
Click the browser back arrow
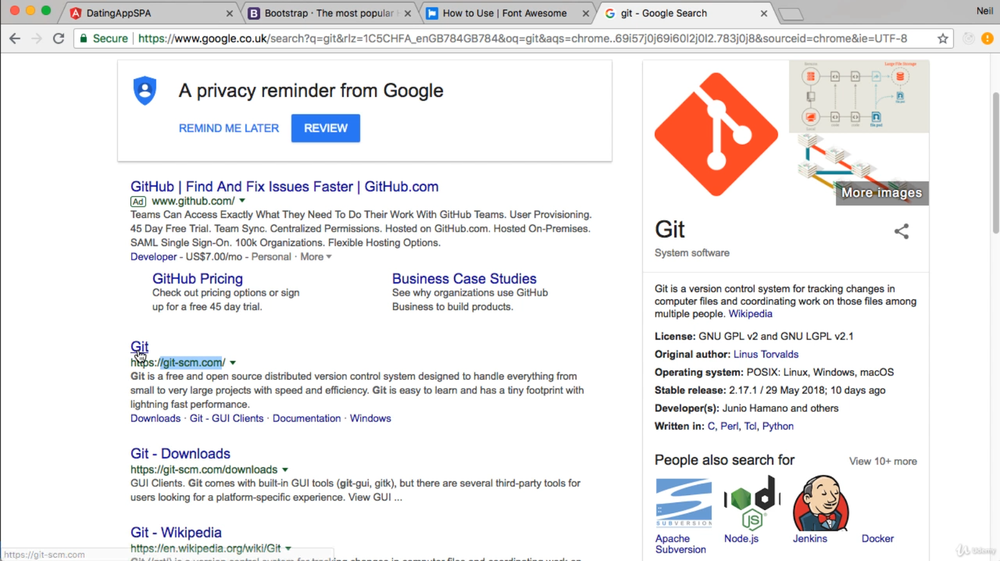(x=14, y=39)
